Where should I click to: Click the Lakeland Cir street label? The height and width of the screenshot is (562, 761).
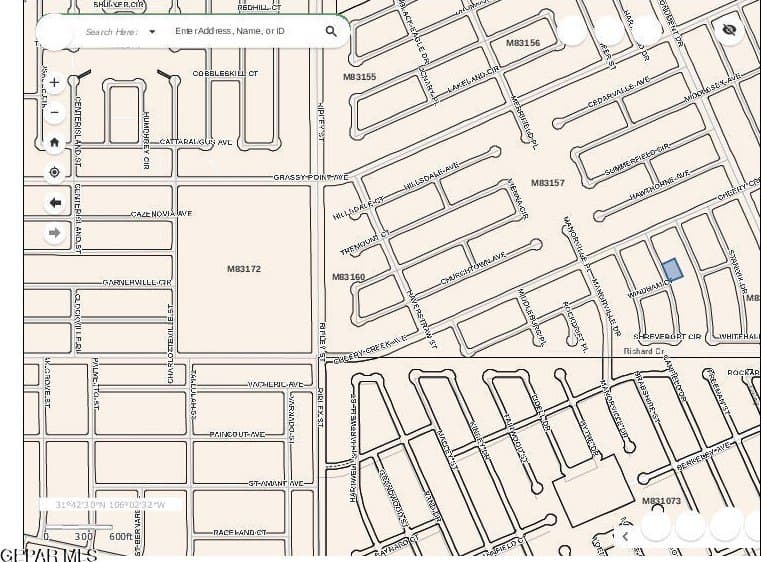click(473, 80)
